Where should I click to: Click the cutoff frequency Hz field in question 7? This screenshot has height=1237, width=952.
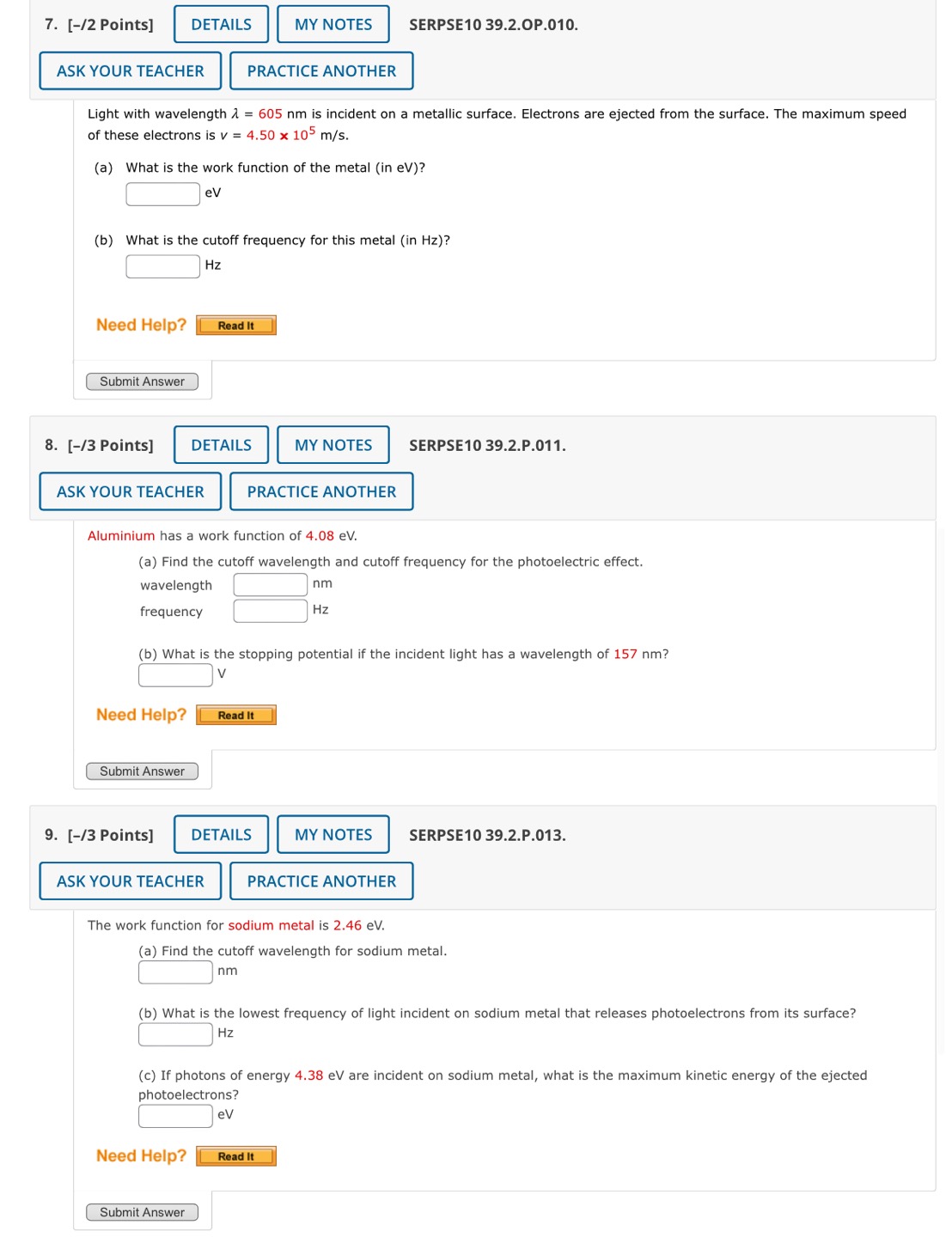click(x=162, y=265)
